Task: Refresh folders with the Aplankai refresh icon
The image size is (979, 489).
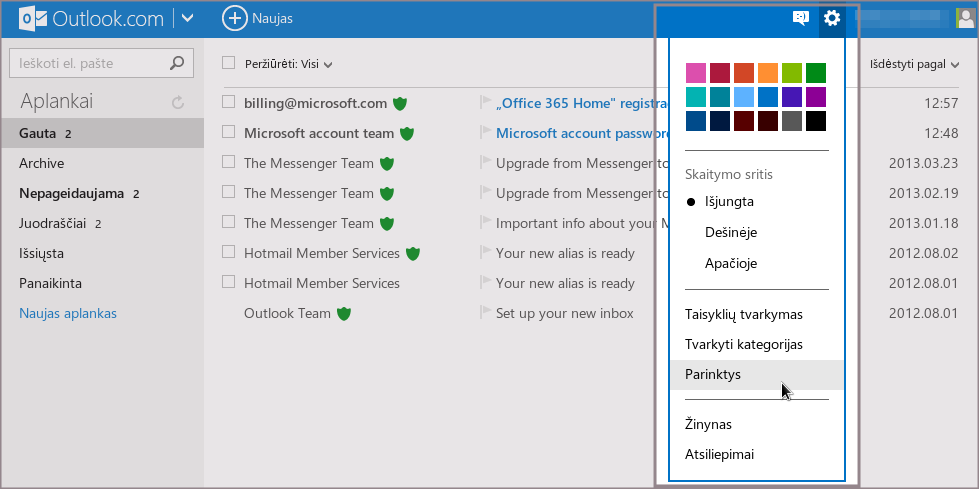Action: [178, 102]
